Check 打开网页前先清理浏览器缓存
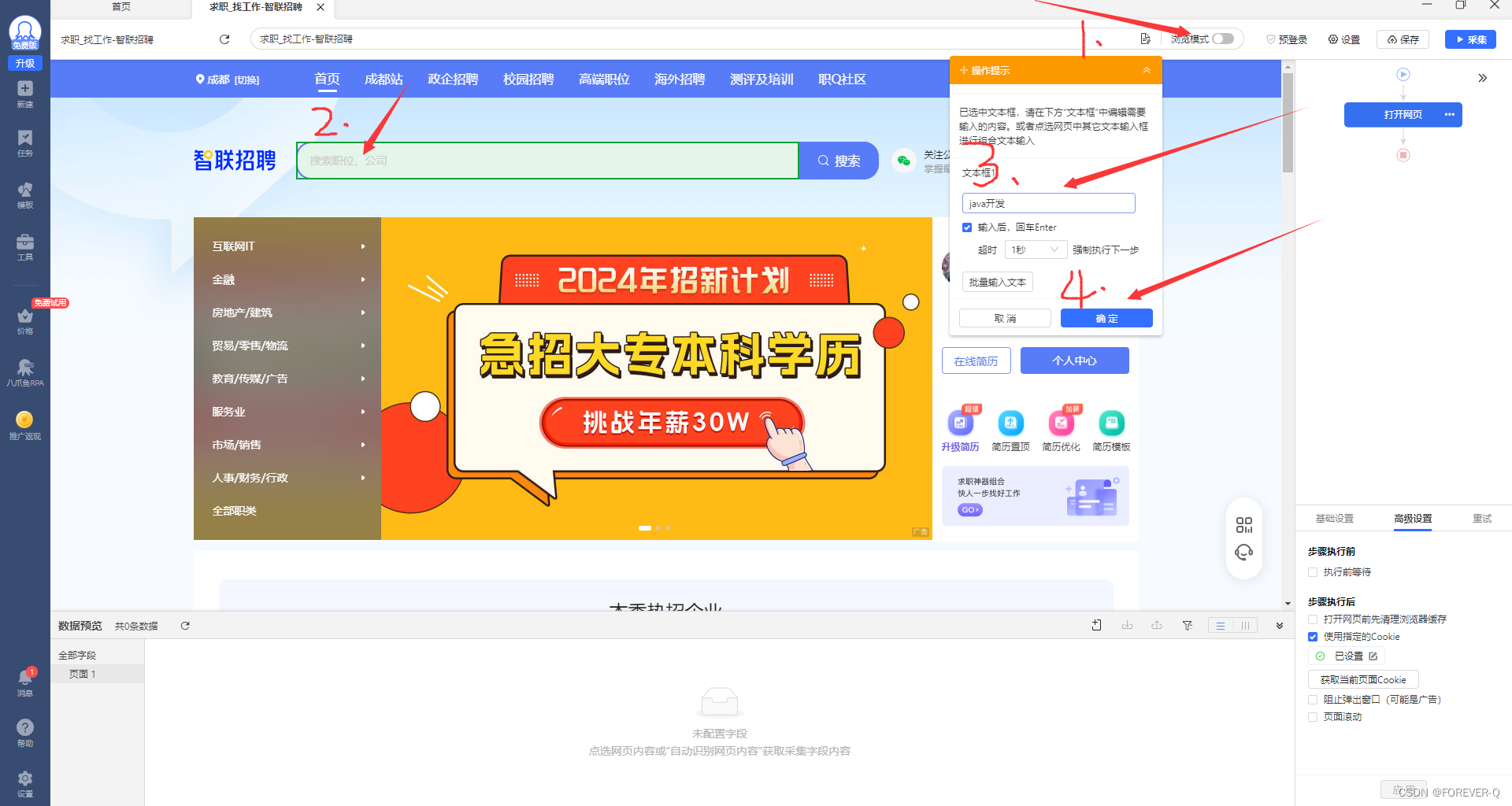 coord(1313,619)
